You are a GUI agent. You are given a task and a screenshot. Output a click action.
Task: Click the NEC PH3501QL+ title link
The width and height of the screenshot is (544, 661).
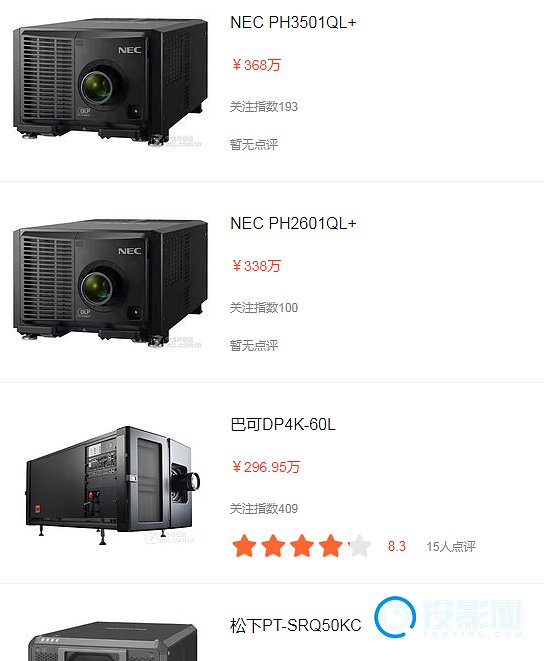[x=293, y=22]
